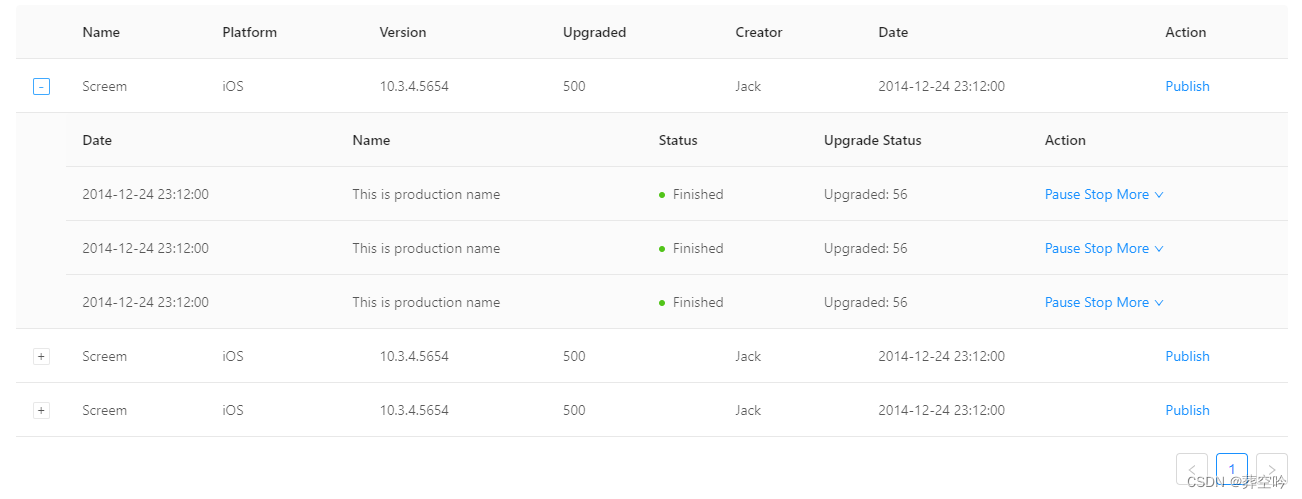Pause the second nested production item

click(1062, 249)
